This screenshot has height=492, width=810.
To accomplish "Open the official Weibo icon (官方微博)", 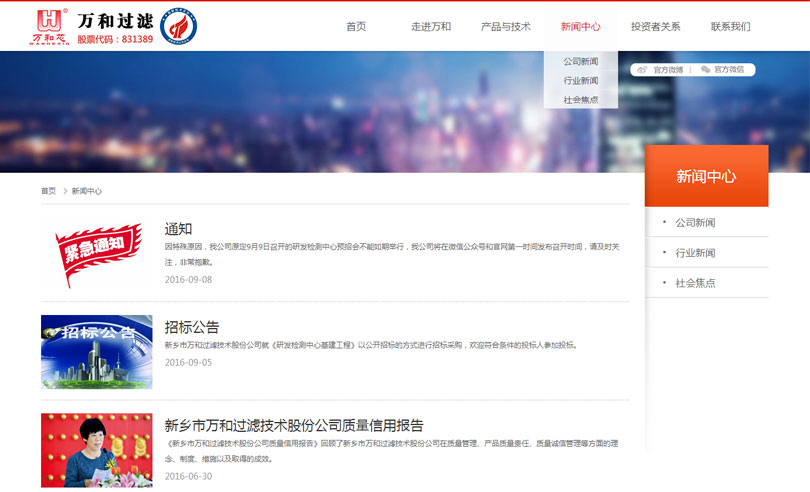I will click(x=641, y=70).
